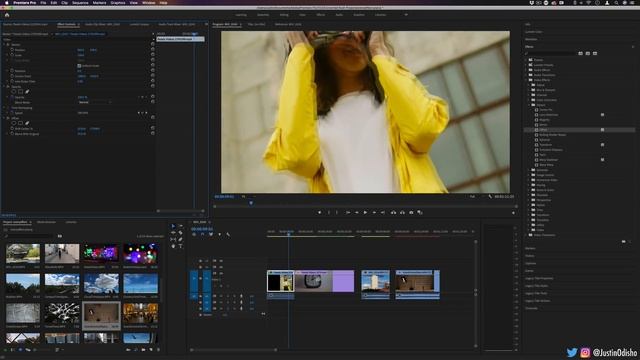The width and height of the screenshot is (640, 360).
Task: Toggle the Scale animation stopwatch
Action: (x=12, y=55)
